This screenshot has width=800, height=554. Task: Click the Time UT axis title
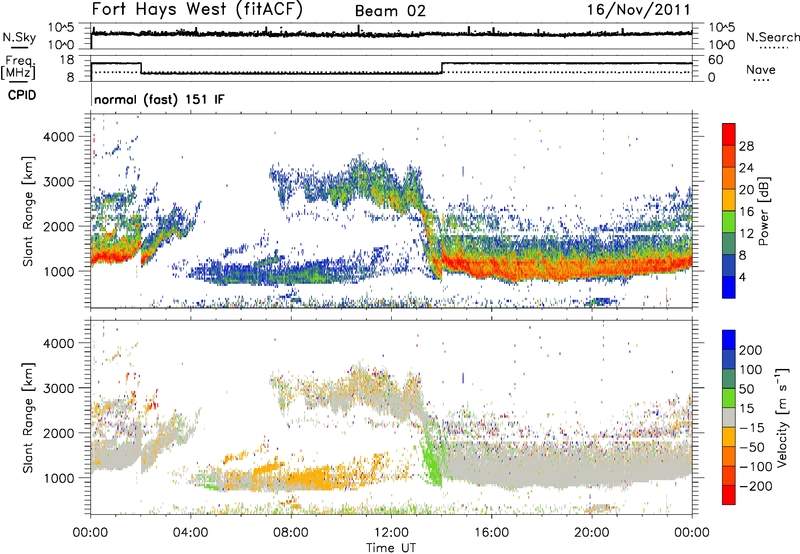[x=391, y=548]
